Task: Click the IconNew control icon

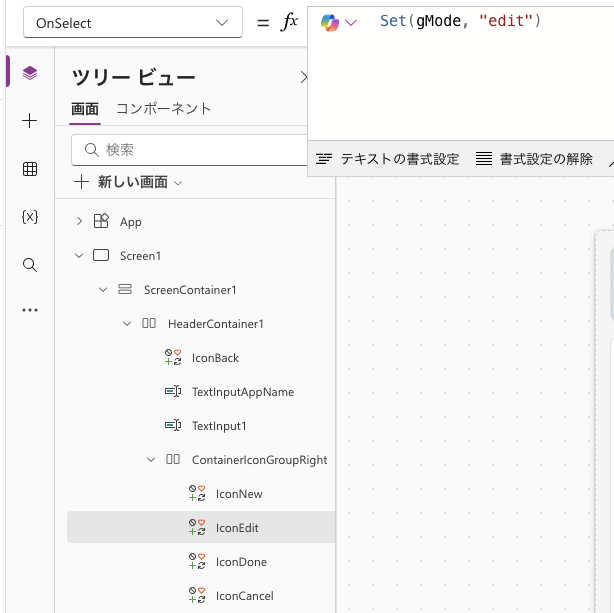Action: coord(197,493)
